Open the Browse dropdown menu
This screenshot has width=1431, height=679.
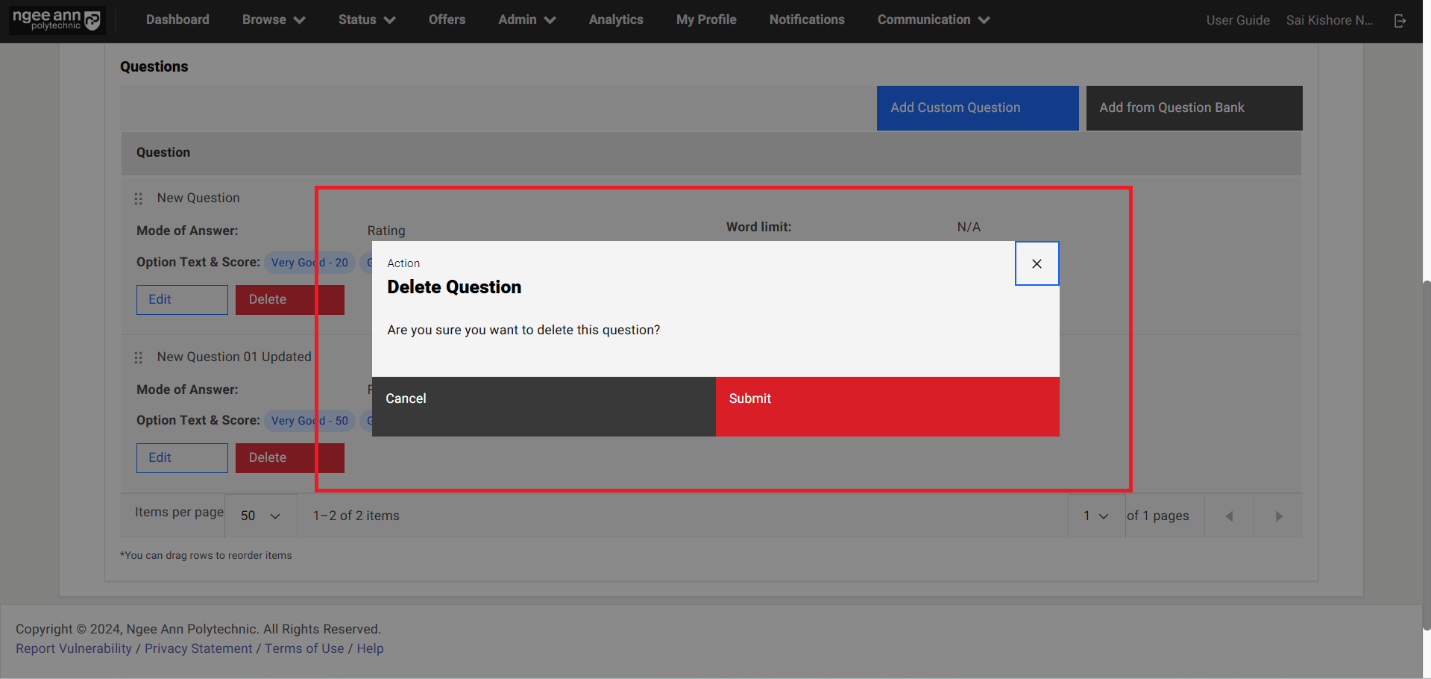pos(273,20)
